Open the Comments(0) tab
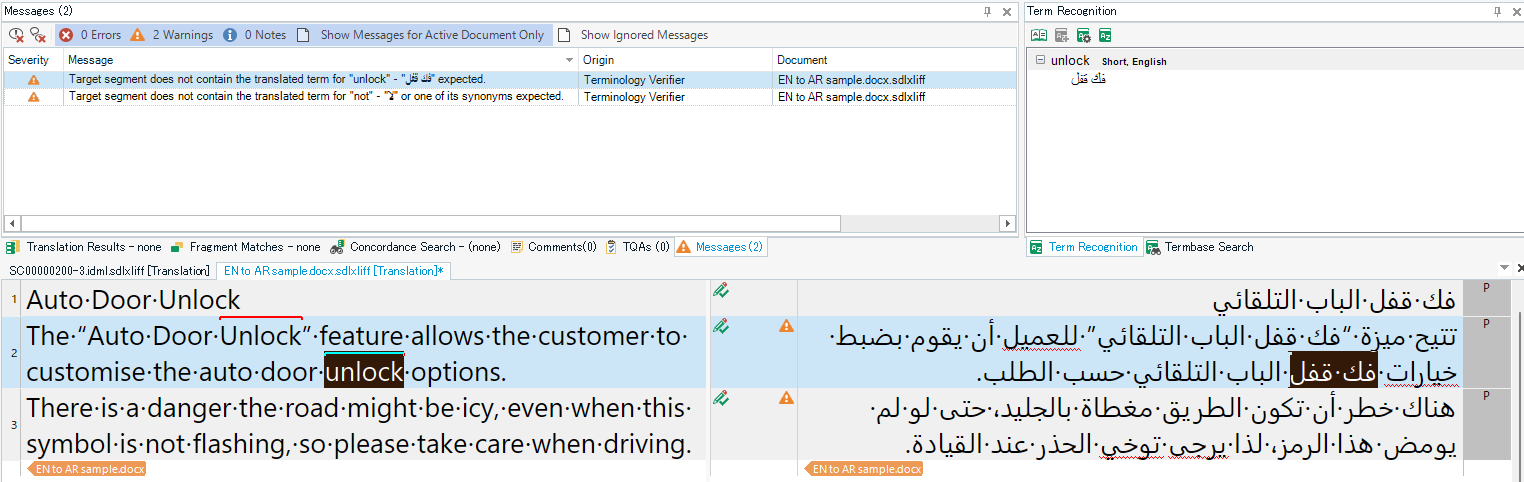Image resolution: width=1524 pixels, height=482 pixels. 553,247
